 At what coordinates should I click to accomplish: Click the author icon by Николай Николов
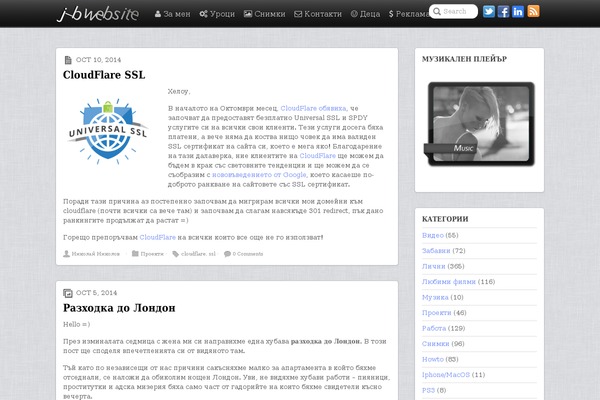coord(66,254)
